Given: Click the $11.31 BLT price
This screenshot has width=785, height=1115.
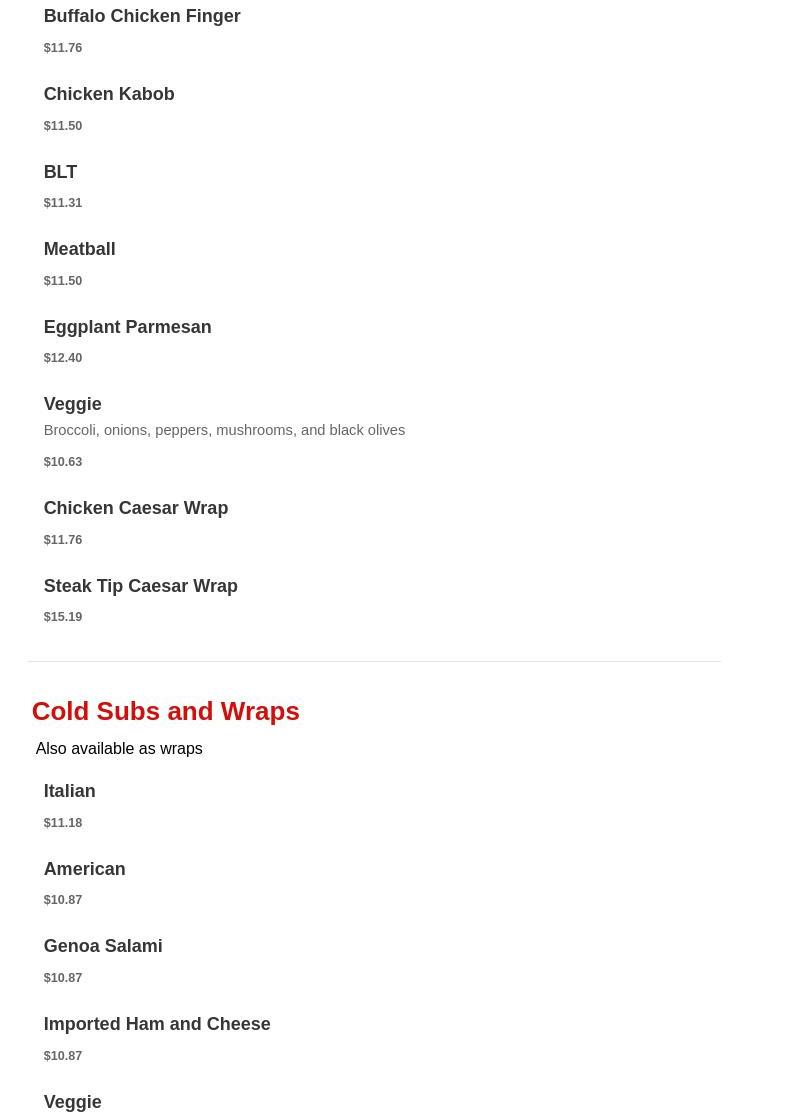Looking at the screenshot, I should pyautogui.click(x=63, y=203).
